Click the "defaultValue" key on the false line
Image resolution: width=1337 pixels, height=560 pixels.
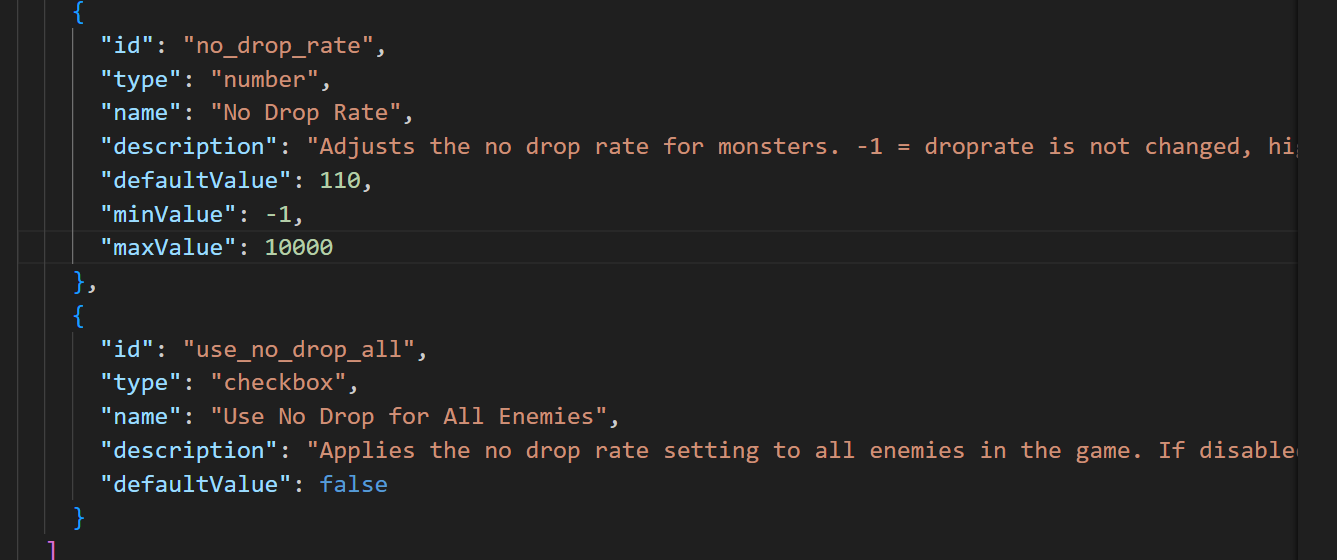[x=195, y=485]
